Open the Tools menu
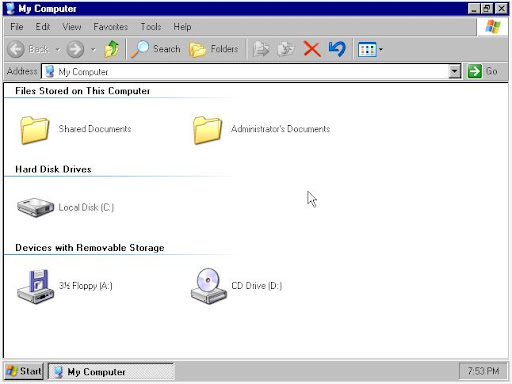 tap(151, 27)
